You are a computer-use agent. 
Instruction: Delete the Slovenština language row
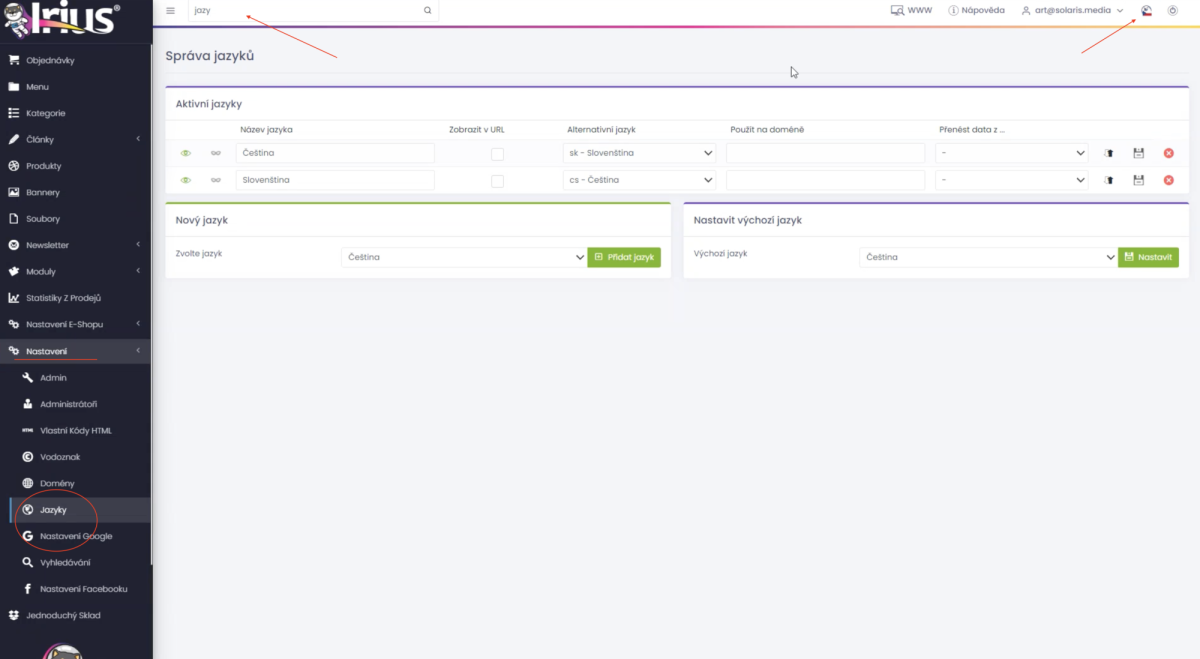pos(1168,180)
